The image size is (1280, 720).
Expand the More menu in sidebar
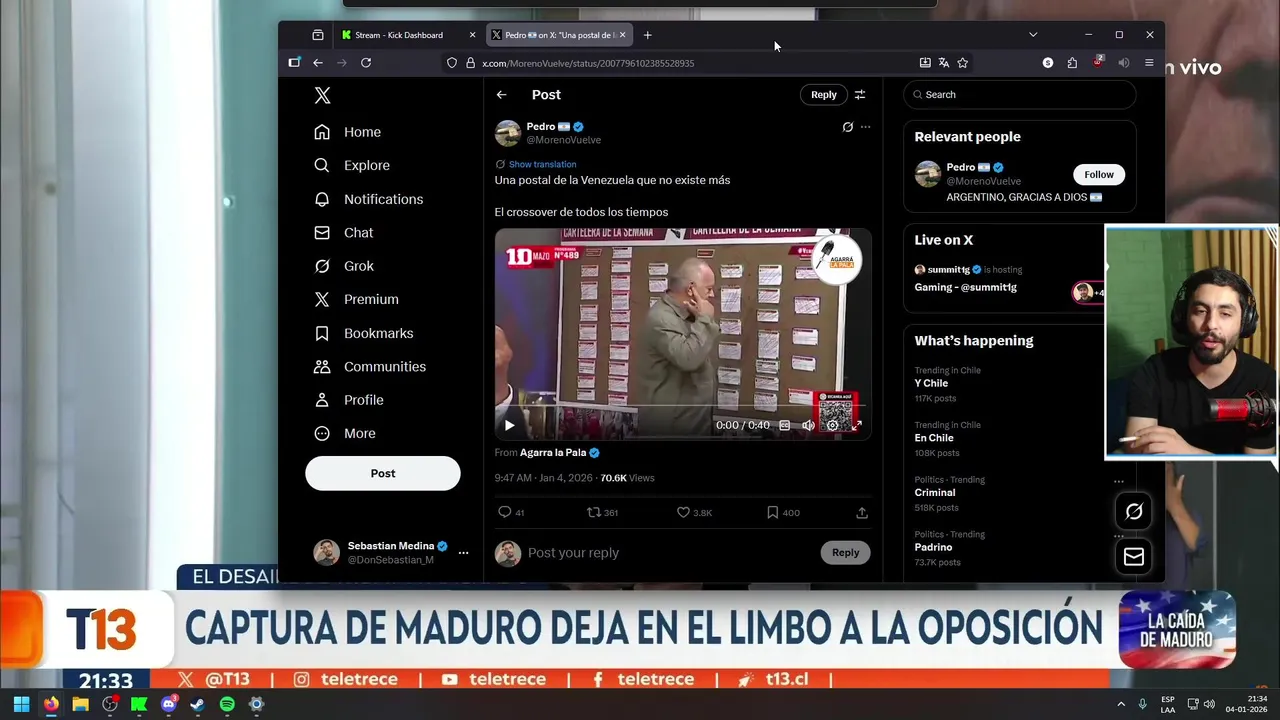[344, 433]
